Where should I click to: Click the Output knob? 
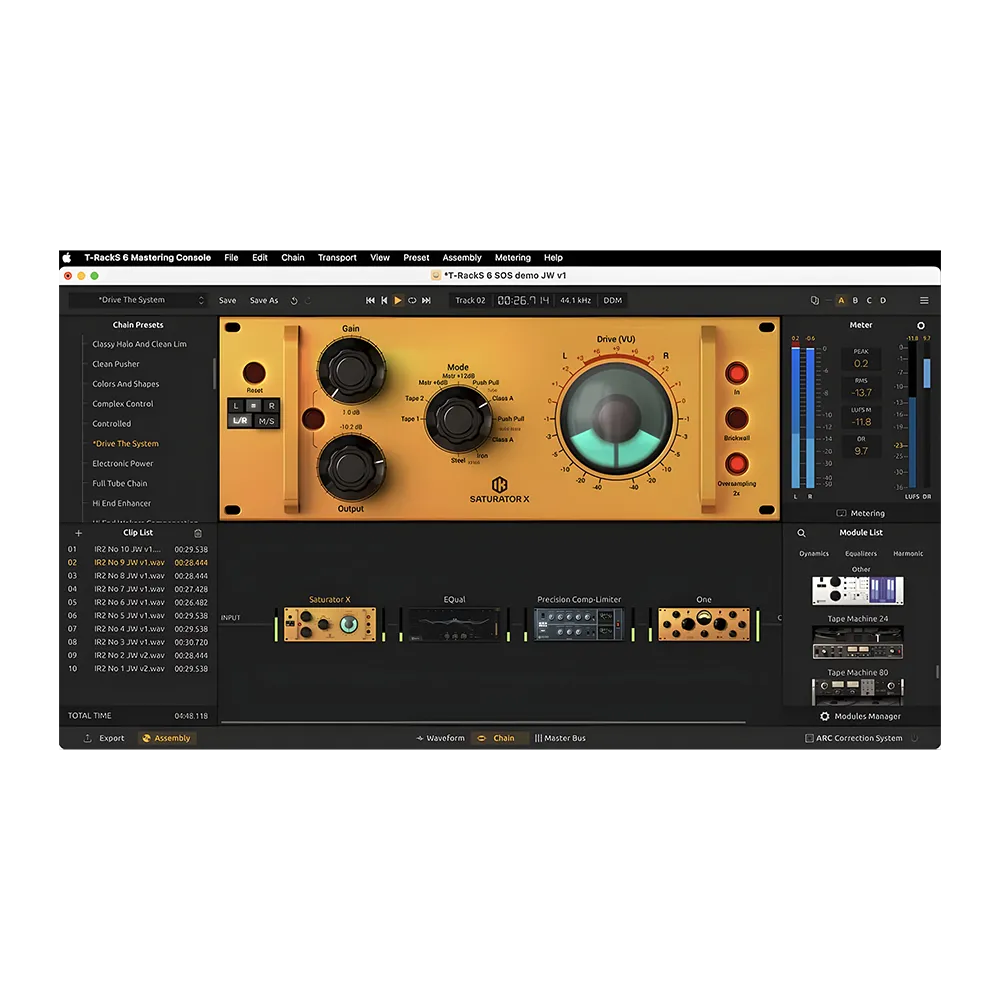click(351, 468)
